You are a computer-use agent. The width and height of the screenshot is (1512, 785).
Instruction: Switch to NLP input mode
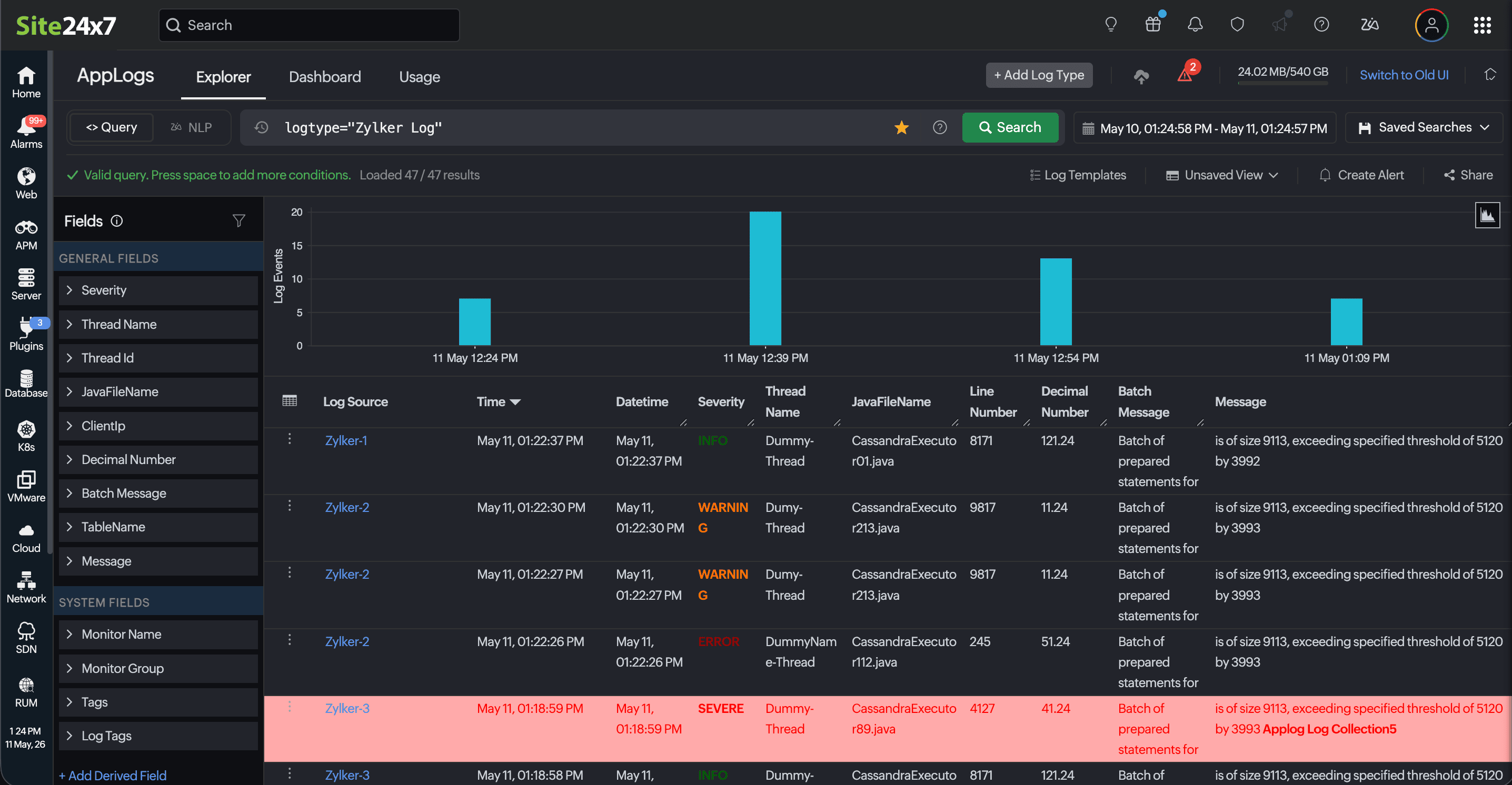coord(191,127)
